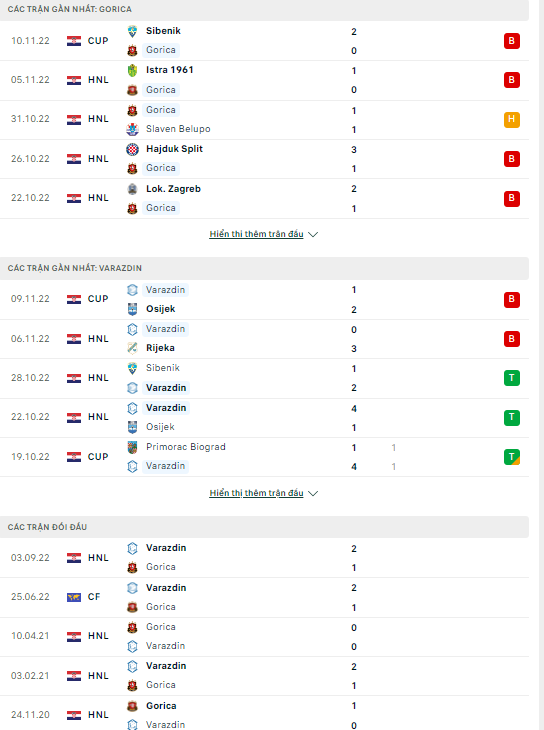
Task: Click the Istra 1961 team logo
Action: (132, 70)
